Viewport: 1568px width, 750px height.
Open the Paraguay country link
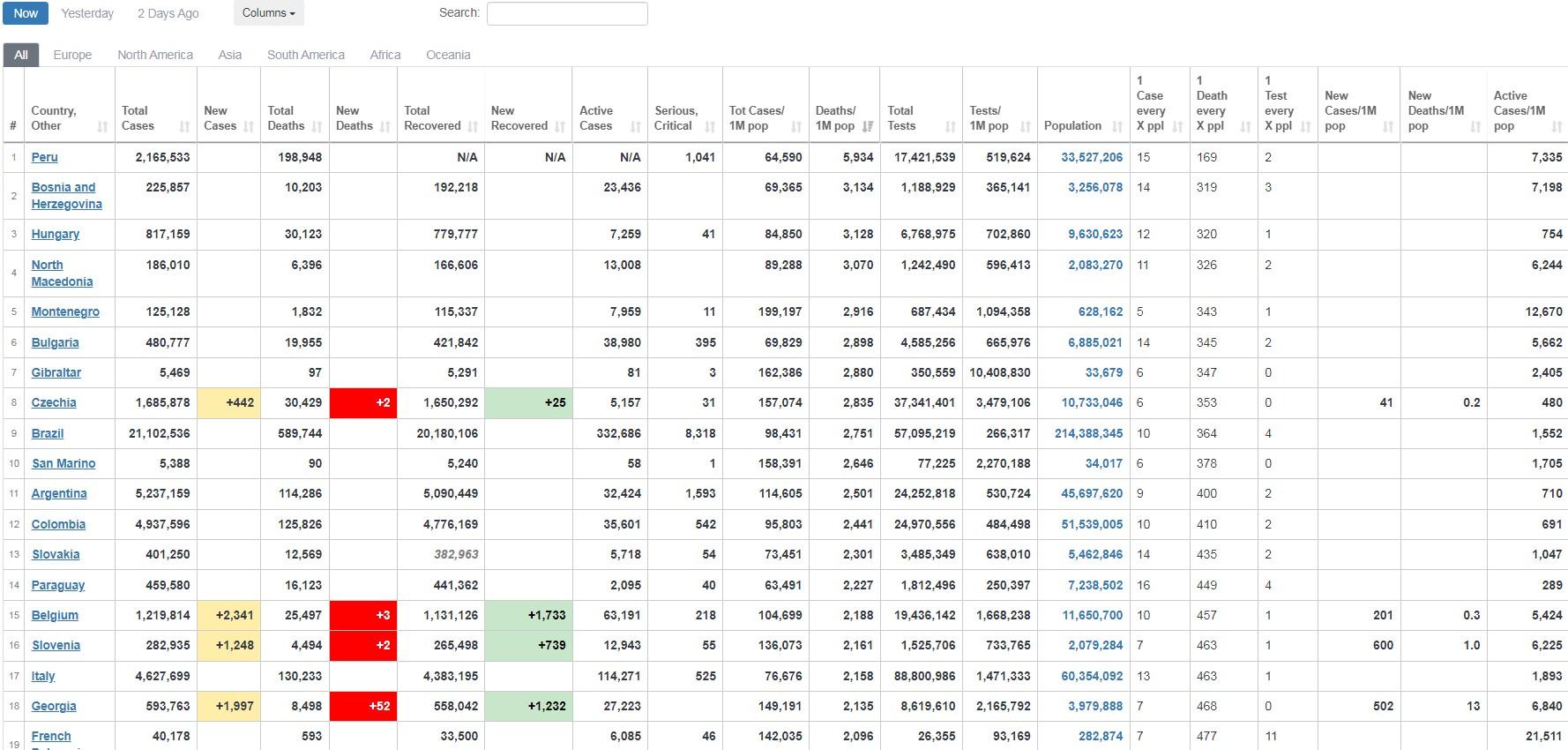click(58, 585)
